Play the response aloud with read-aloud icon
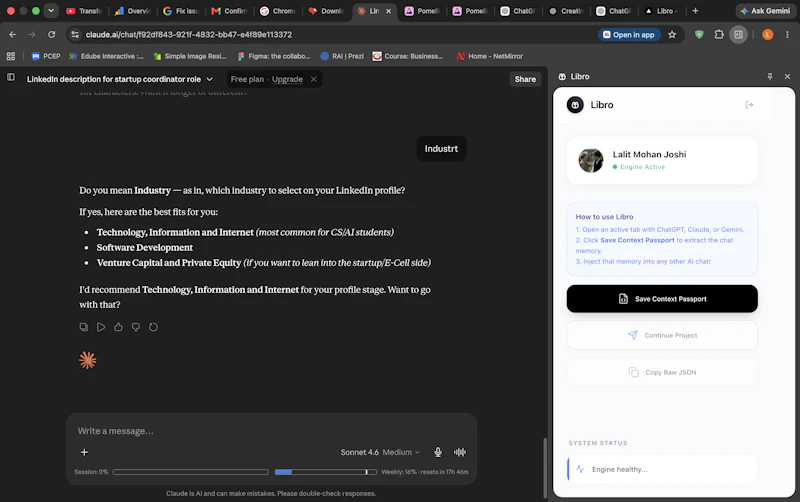Image resolution: width=800 pixels, height=502 pixels. pos(101,327)
